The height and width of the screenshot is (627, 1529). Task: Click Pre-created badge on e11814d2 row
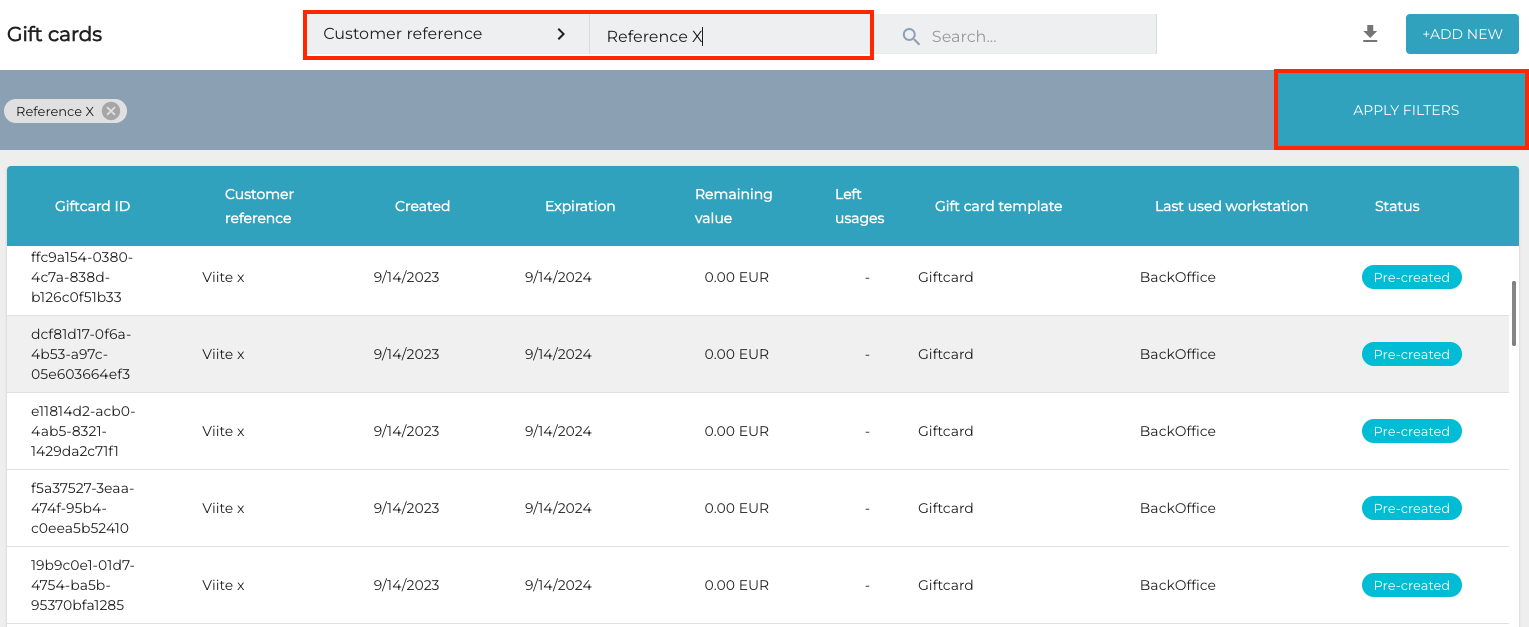tap(1411, 431)
